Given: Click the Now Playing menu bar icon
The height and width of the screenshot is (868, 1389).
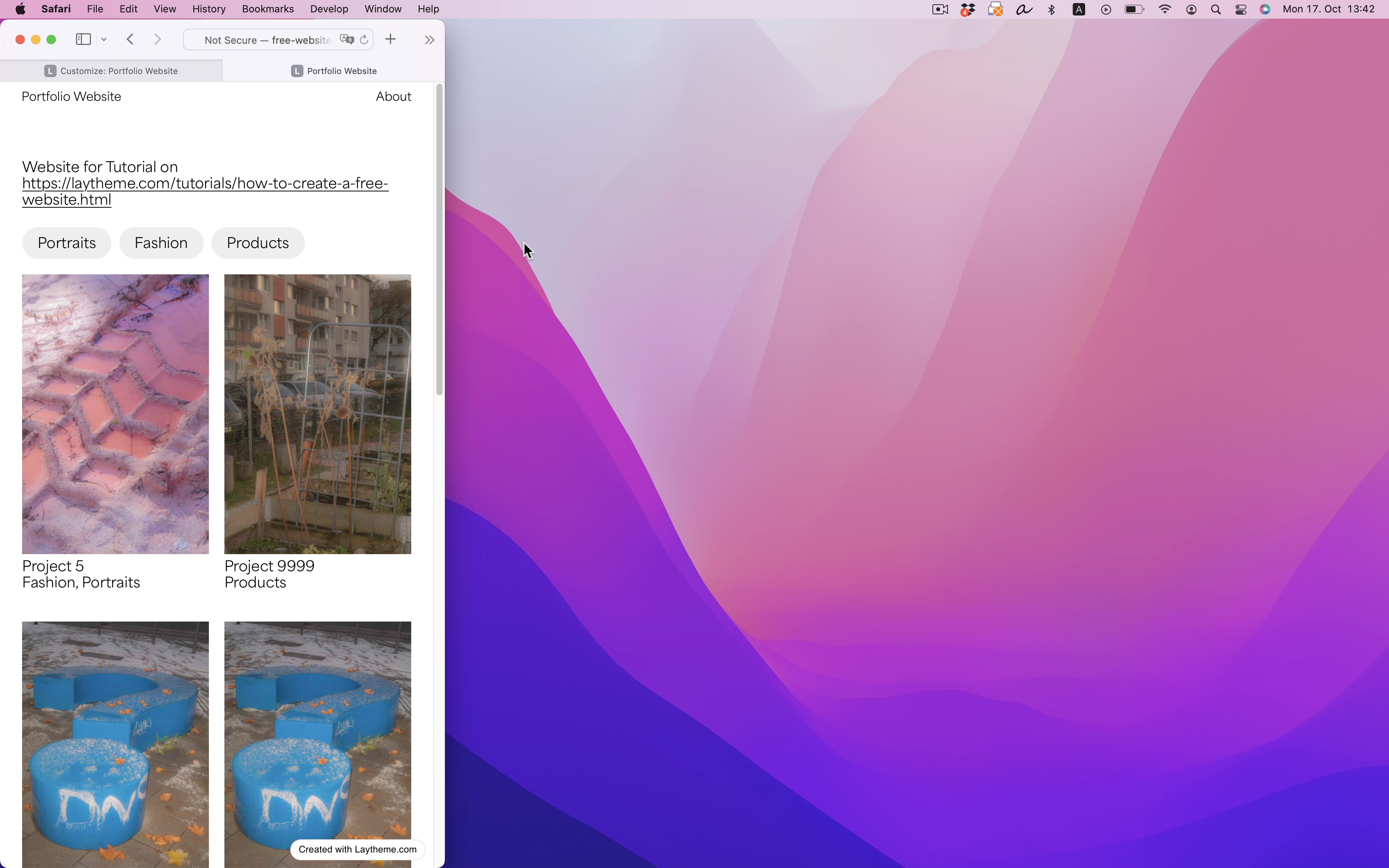Looking at the screenshot, I should pos(1106,9).
